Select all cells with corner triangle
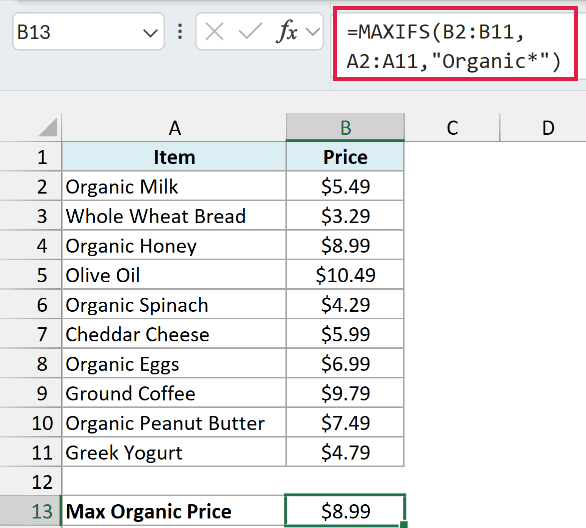The width and height of the screenshot is (586, 528). click(48, 127)
